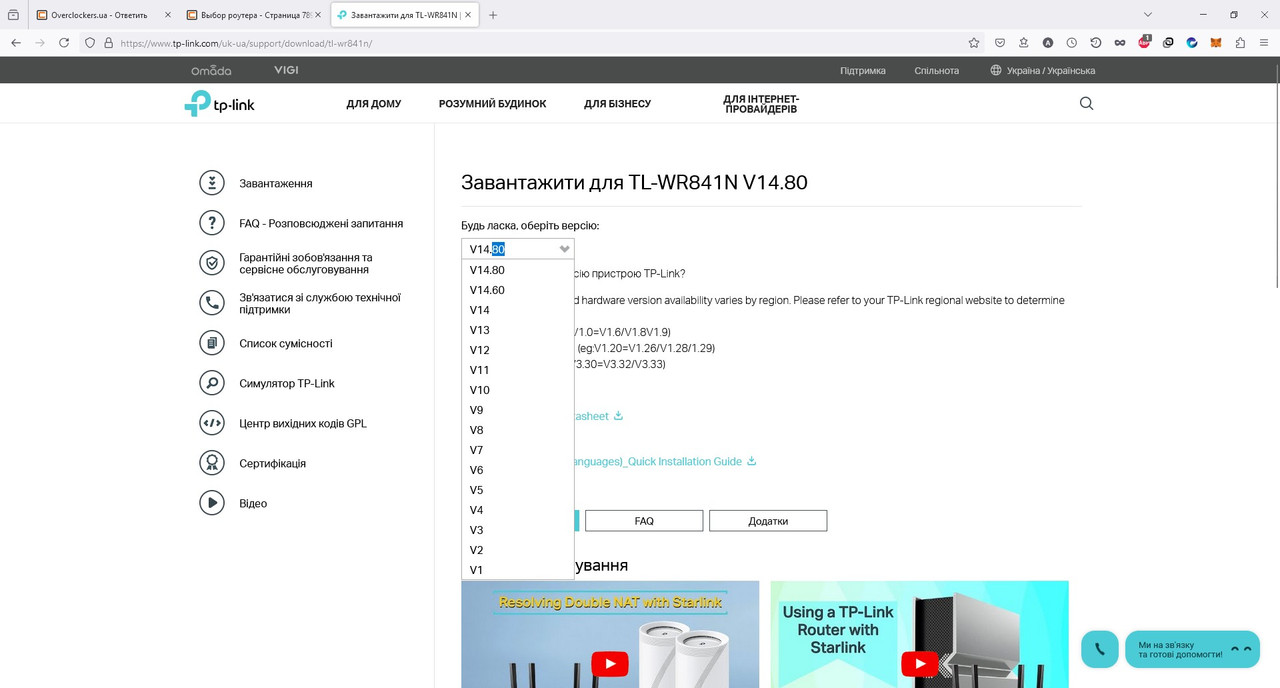Click the site shield tracking protection icon
The width and height of the screenshot is (1280, 688).
tap(89, 43)
